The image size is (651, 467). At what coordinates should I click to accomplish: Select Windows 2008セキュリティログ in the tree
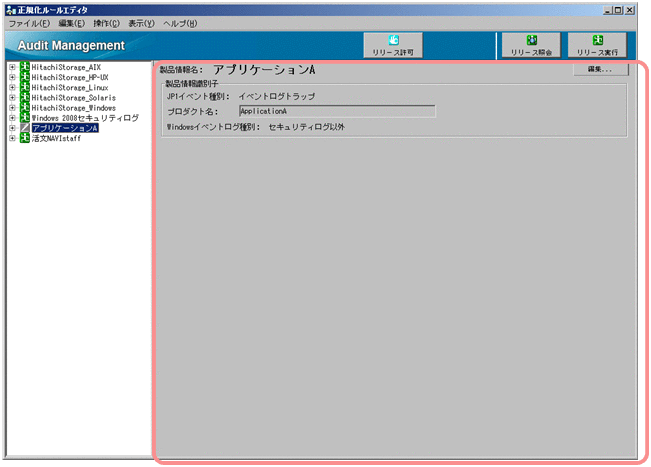tap(85, 118)
